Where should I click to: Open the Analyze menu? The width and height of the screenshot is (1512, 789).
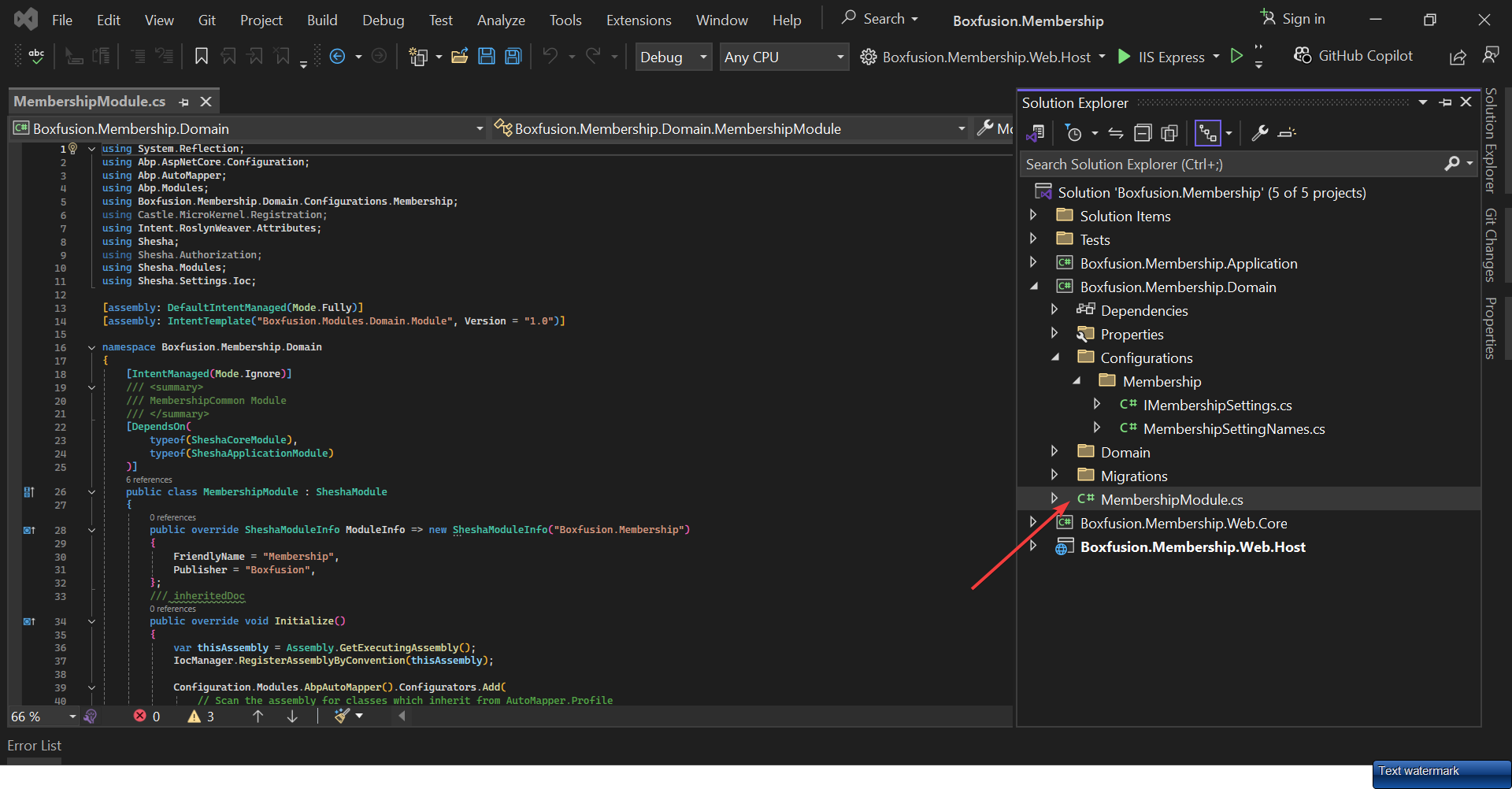pyautogui.click(x=501, y=20)
